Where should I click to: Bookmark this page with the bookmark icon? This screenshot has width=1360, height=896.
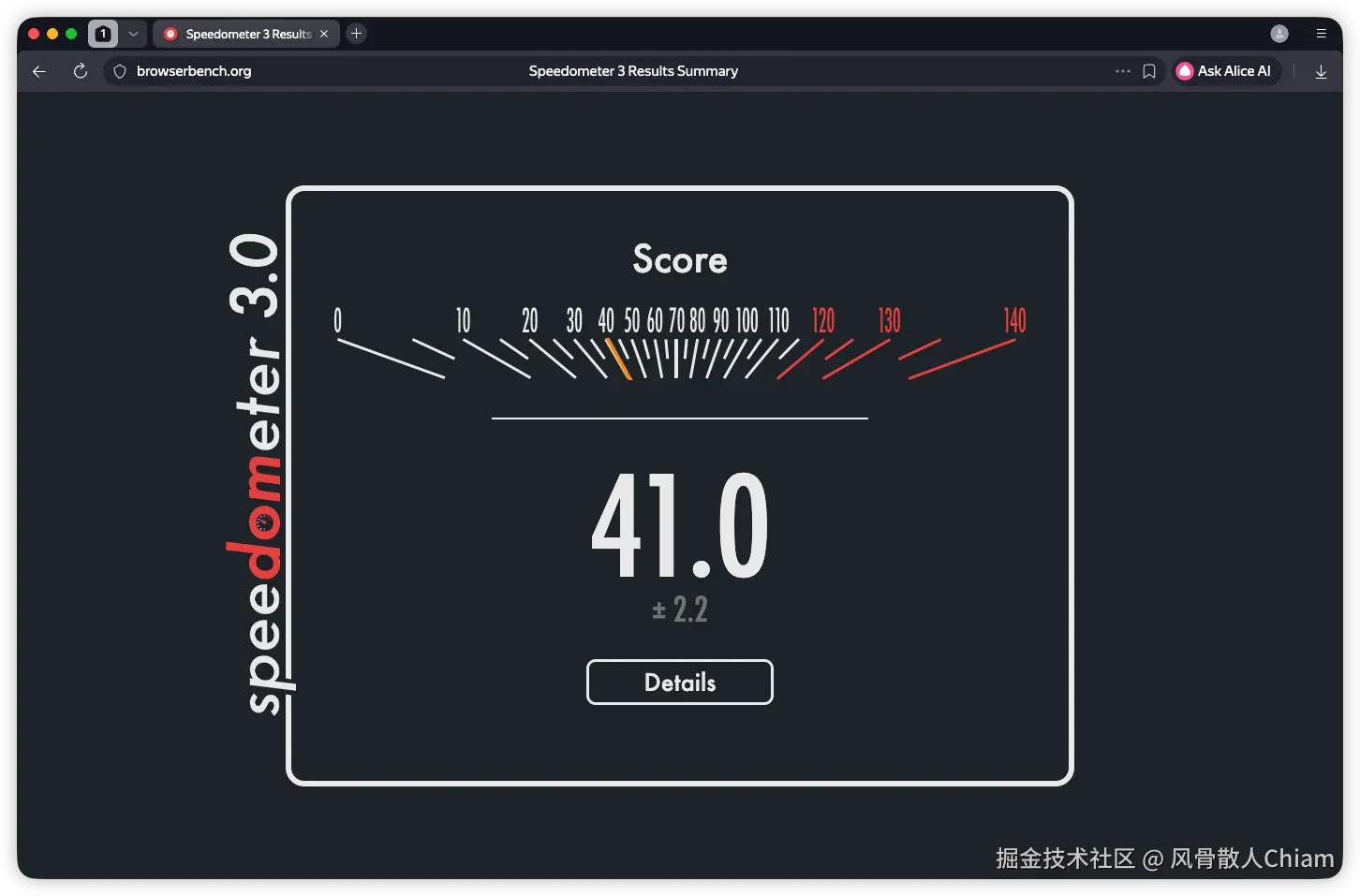click(x=1149, y=71)
